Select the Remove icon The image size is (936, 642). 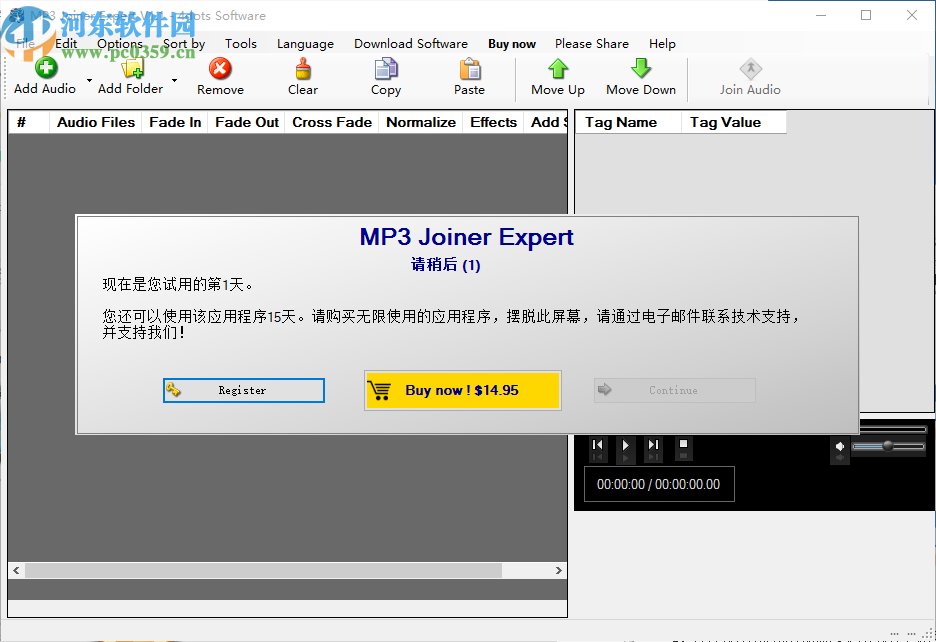pos(219,70)
